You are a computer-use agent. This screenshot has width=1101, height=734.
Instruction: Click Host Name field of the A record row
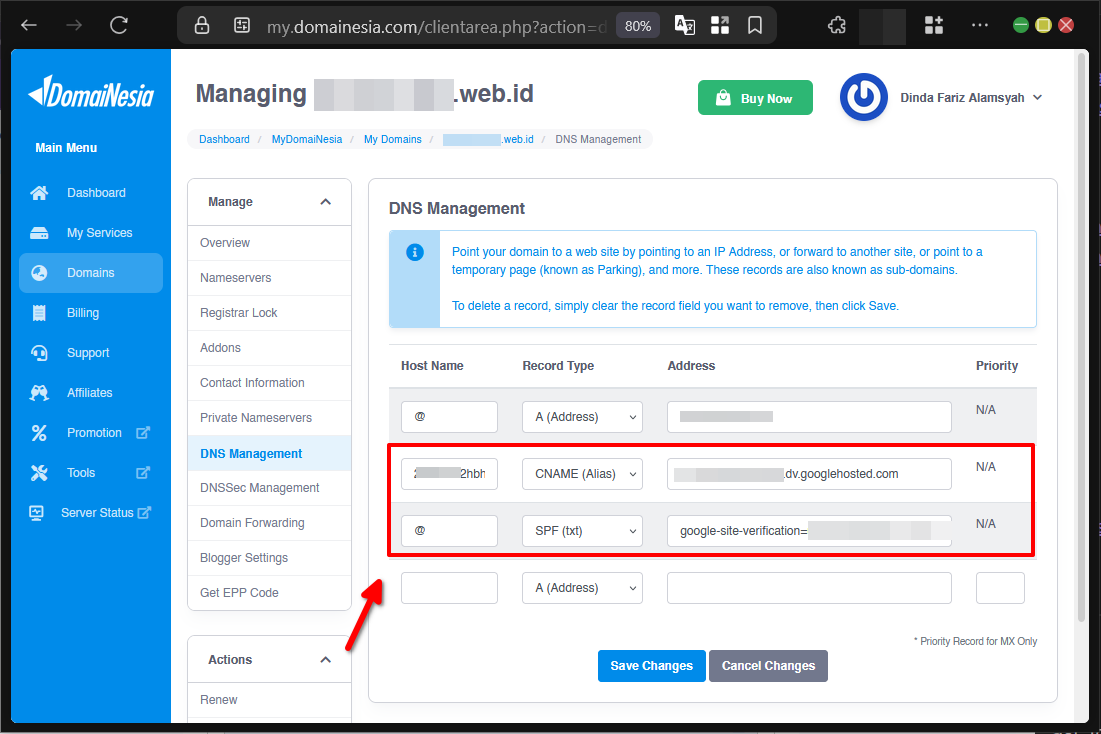pos(449,417)
